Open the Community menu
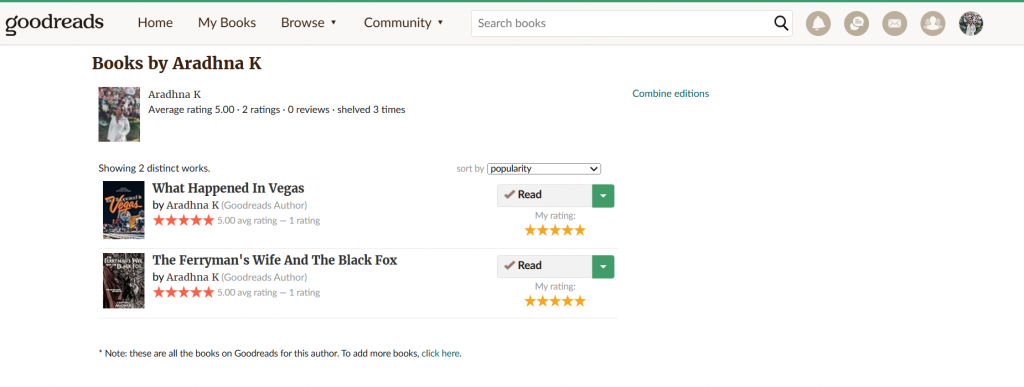The image size is (1024, 387). point(404,23)
